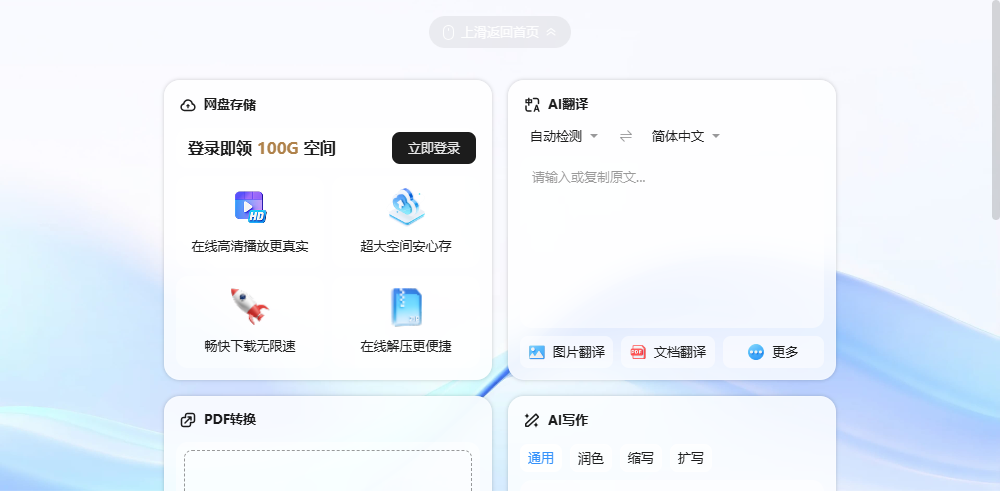Click the 在线解压更便捷 label
1000x491 pixels.
pos(406,346)
